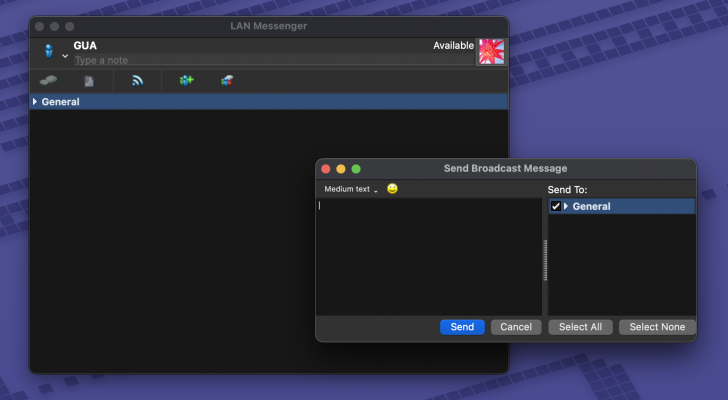The height and width of the screenshot is (400, 728).
Task: Click the send file icon
Action: (x=88, y=81)
